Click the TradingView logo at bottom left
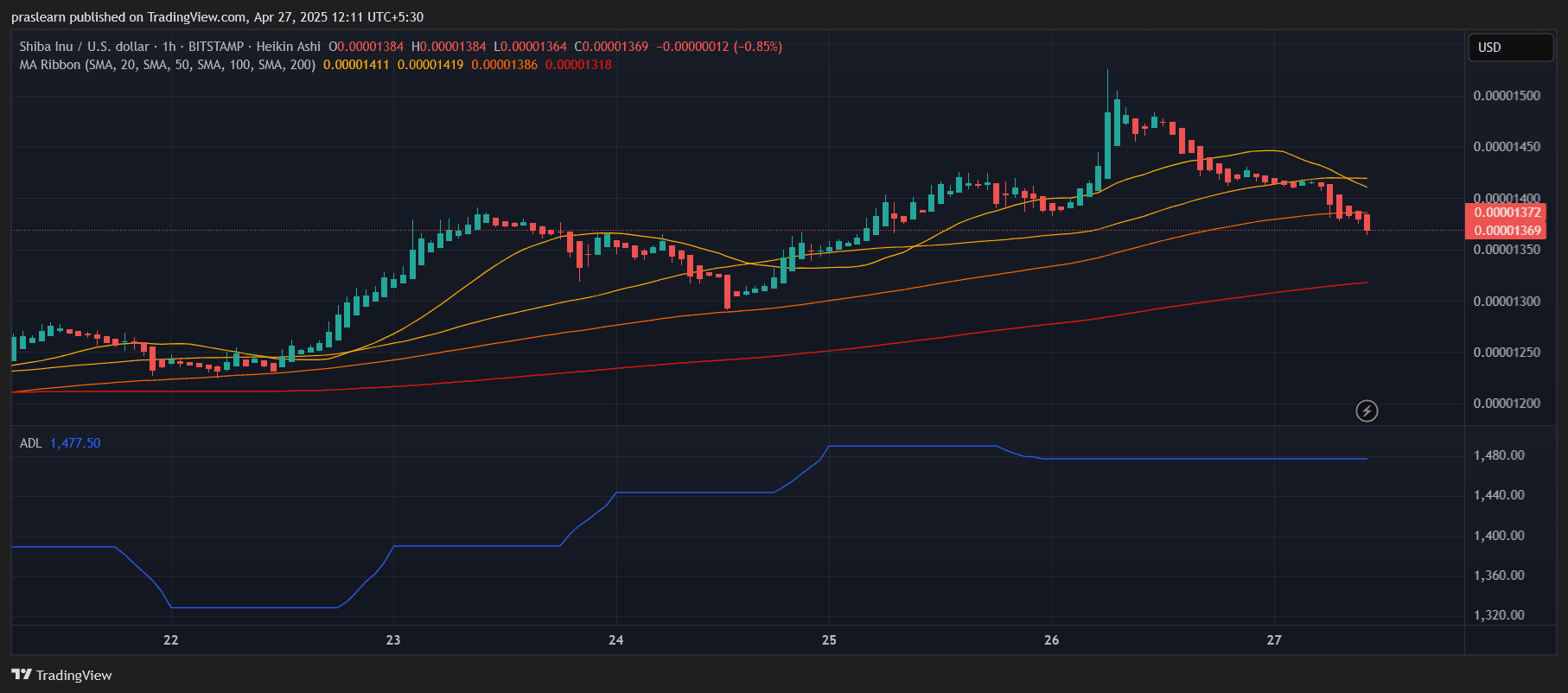 coord(61,675)
